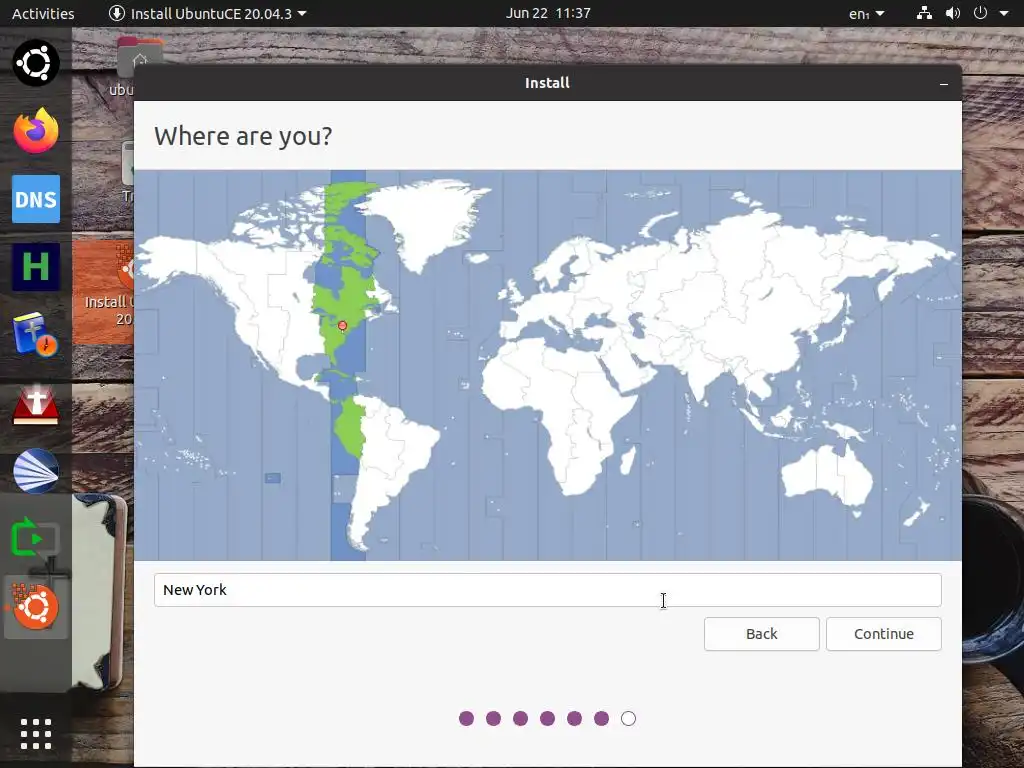The width and height of the screenshot is (1024, 768).
Task: Open the red Bible cross app icon
Action: point(36,404)
